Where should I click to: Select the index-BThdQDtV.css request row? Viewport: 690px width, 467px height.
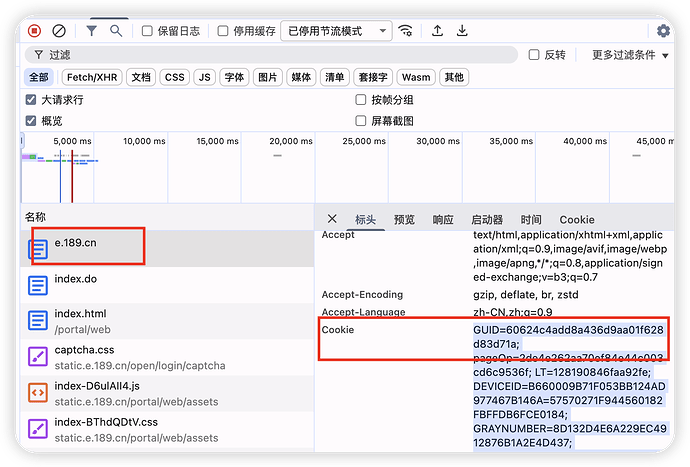tap(167, 429)
